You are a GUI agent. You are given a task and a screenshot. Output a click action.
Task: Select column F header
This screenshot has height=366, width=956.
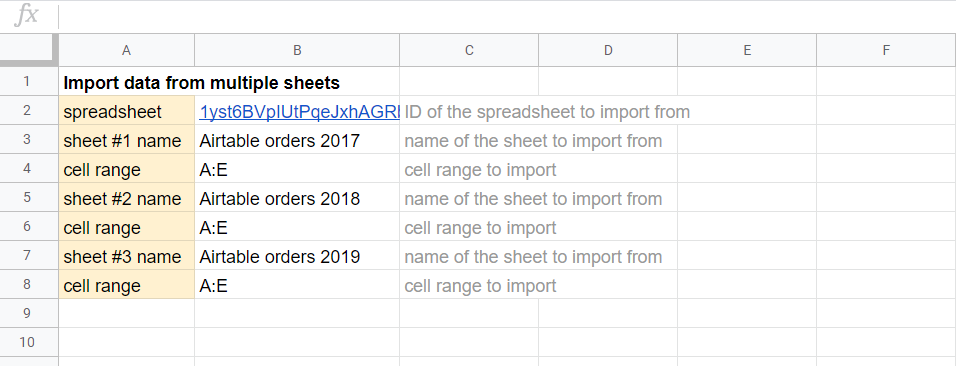coord(886,51)
